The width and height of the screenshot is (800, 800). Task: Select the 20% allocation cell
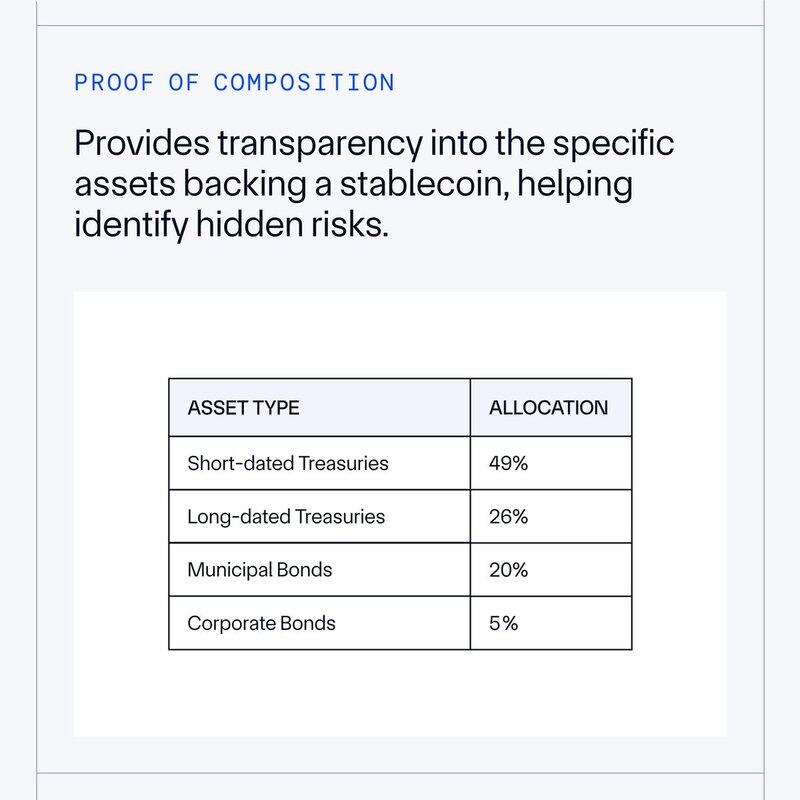[508, 570]
